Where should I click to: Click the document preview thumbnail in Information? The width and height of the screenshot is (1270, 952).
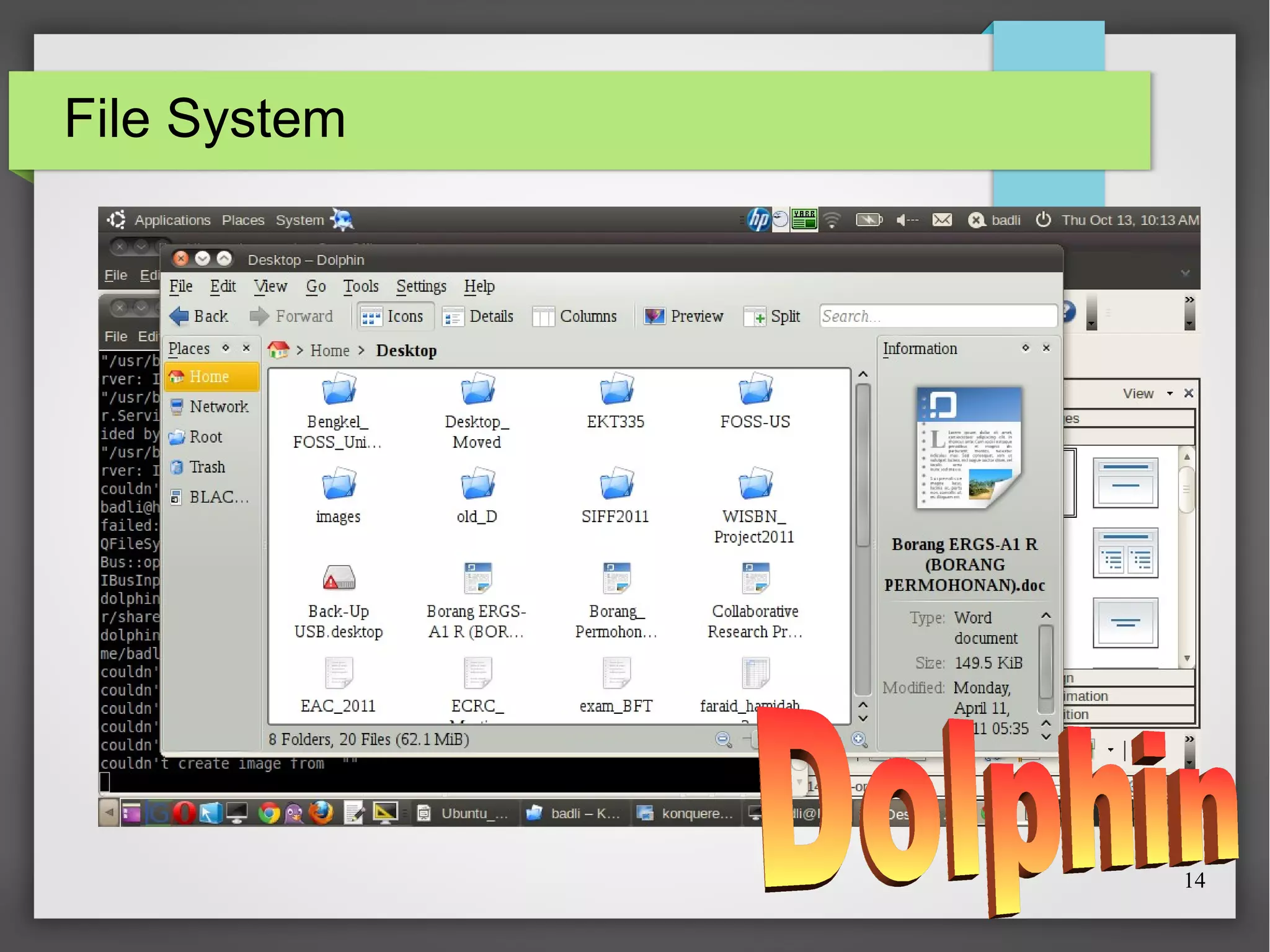(969, 448)
